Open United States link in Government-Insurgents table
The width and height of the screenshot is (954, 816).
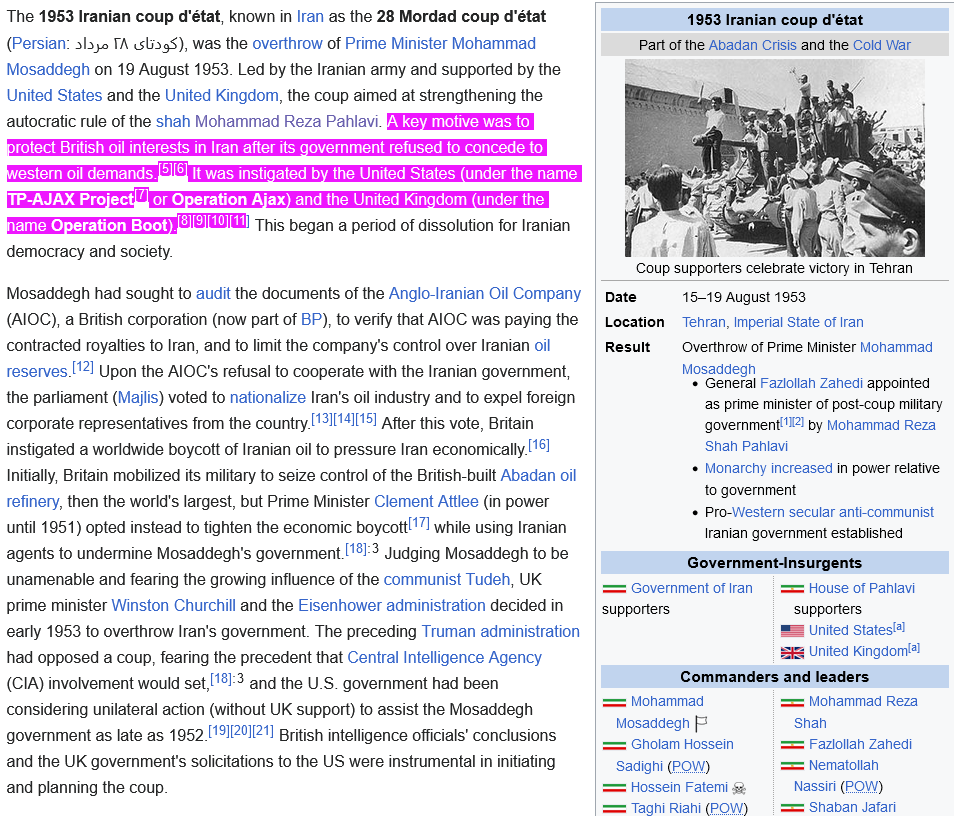coord(850,630)
